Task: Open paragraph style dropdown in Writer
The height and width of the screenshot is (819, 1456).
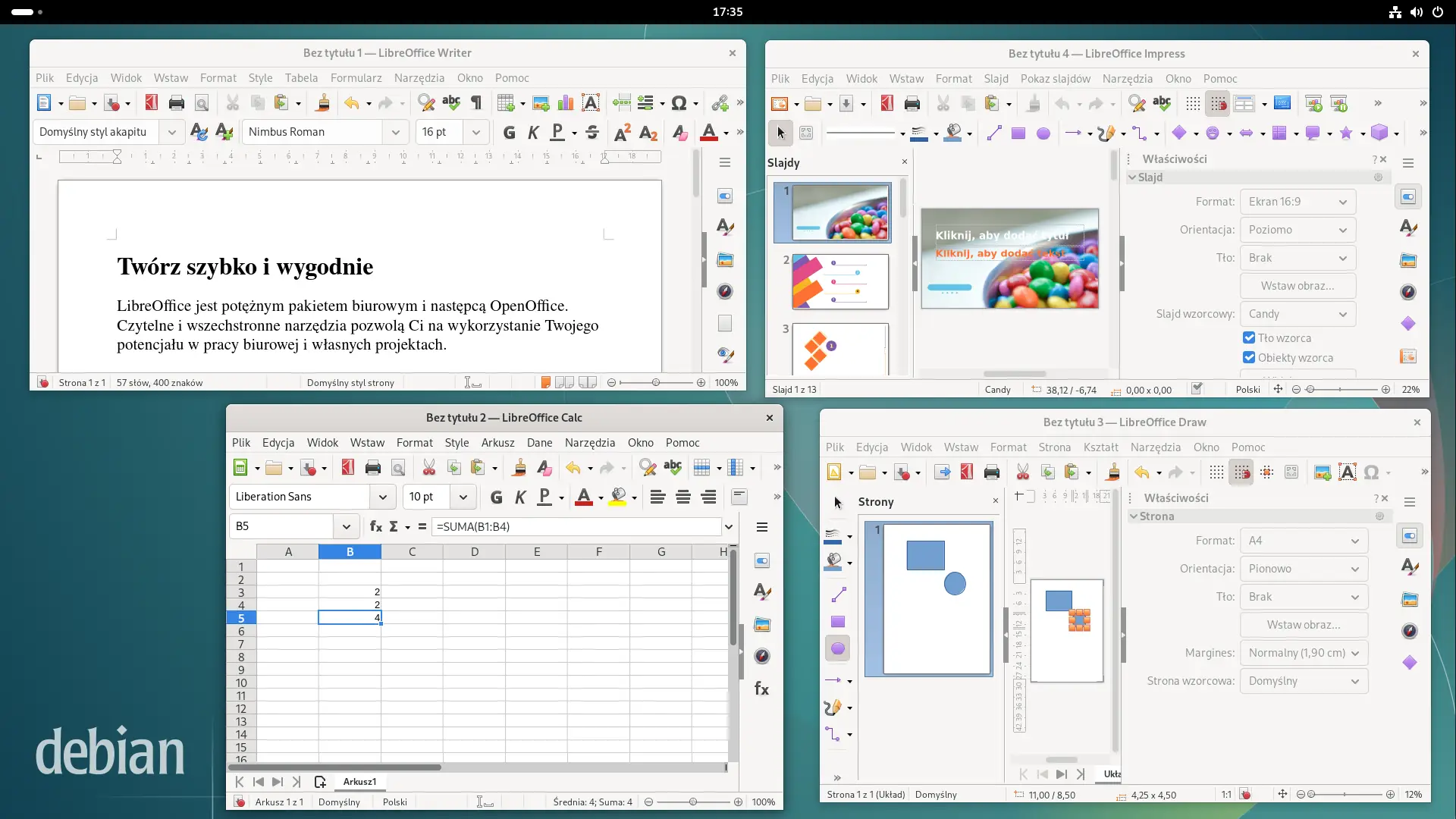Action: coord(171,132)
